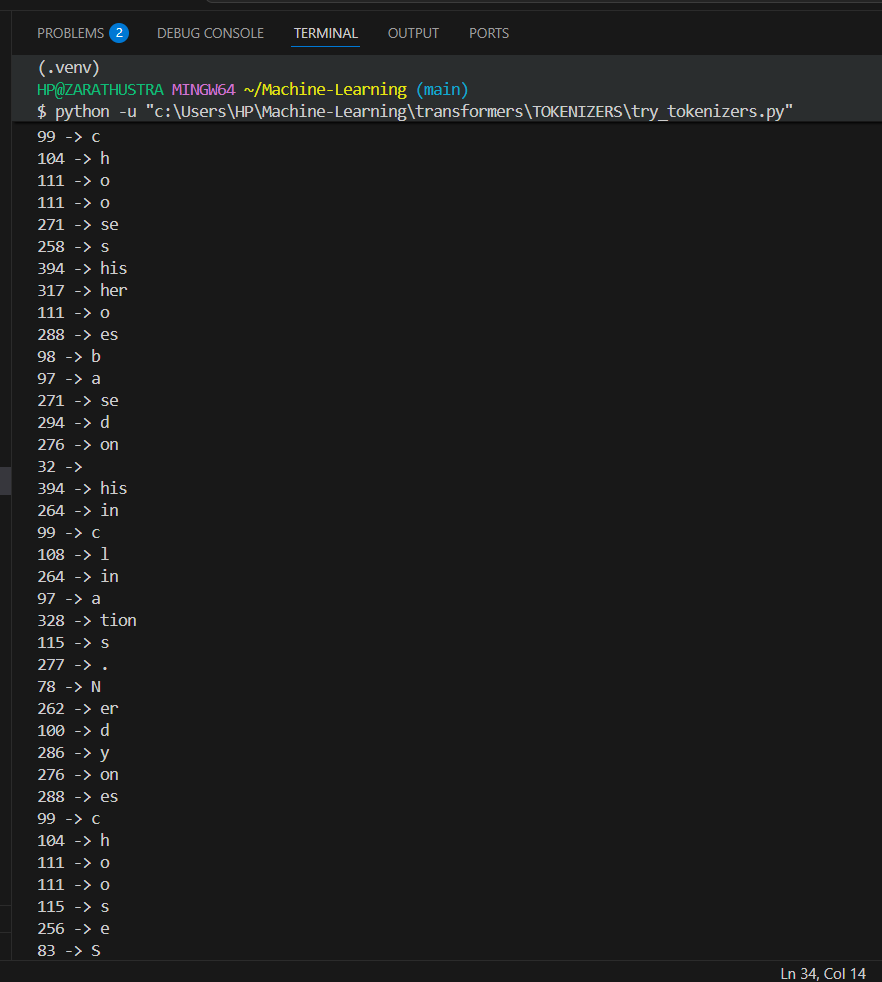Open the DEBUG CONSOLE tab
882x982 pixels.
210,33
